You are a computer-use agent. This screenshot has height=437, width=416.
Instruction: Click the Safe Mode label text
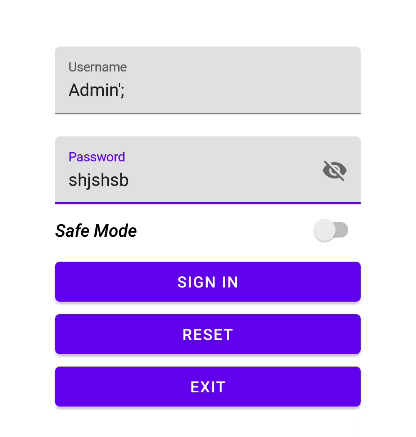pyautogui.click(x=96, y=231)
